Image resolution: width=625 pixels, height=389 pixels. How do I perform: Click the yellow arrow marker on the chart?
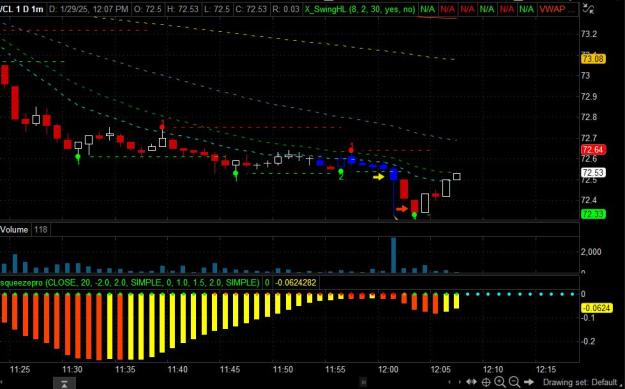(379, 177)
